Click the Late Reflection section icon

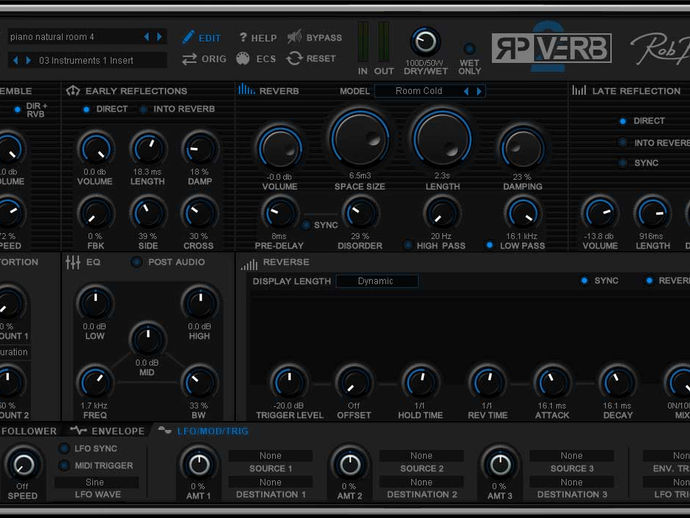click(579, 90)
